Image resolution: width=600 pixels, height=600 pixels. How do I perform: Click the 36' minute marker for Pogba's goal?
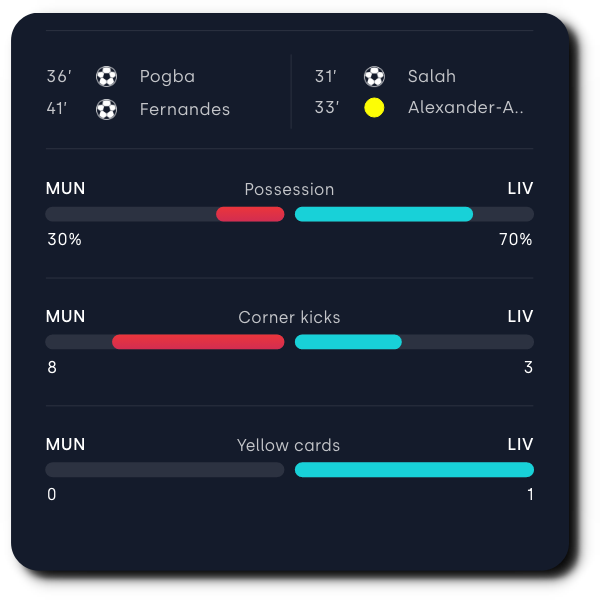click(x=59, y=76)
